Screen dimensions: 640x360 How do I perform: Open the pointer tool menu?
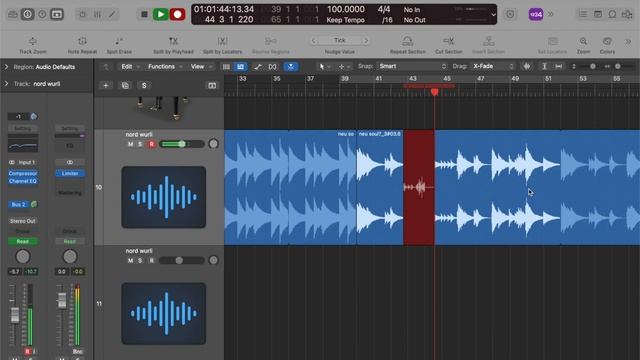tap(324, 67)
